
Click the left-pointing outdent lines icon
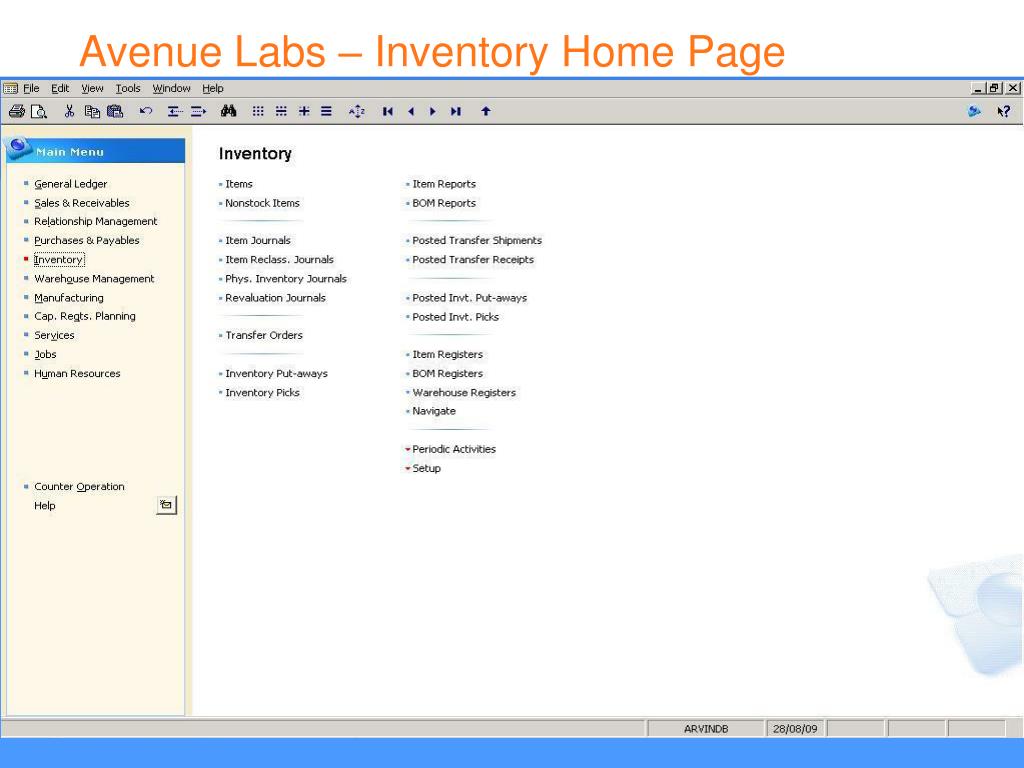pos(174,112)
